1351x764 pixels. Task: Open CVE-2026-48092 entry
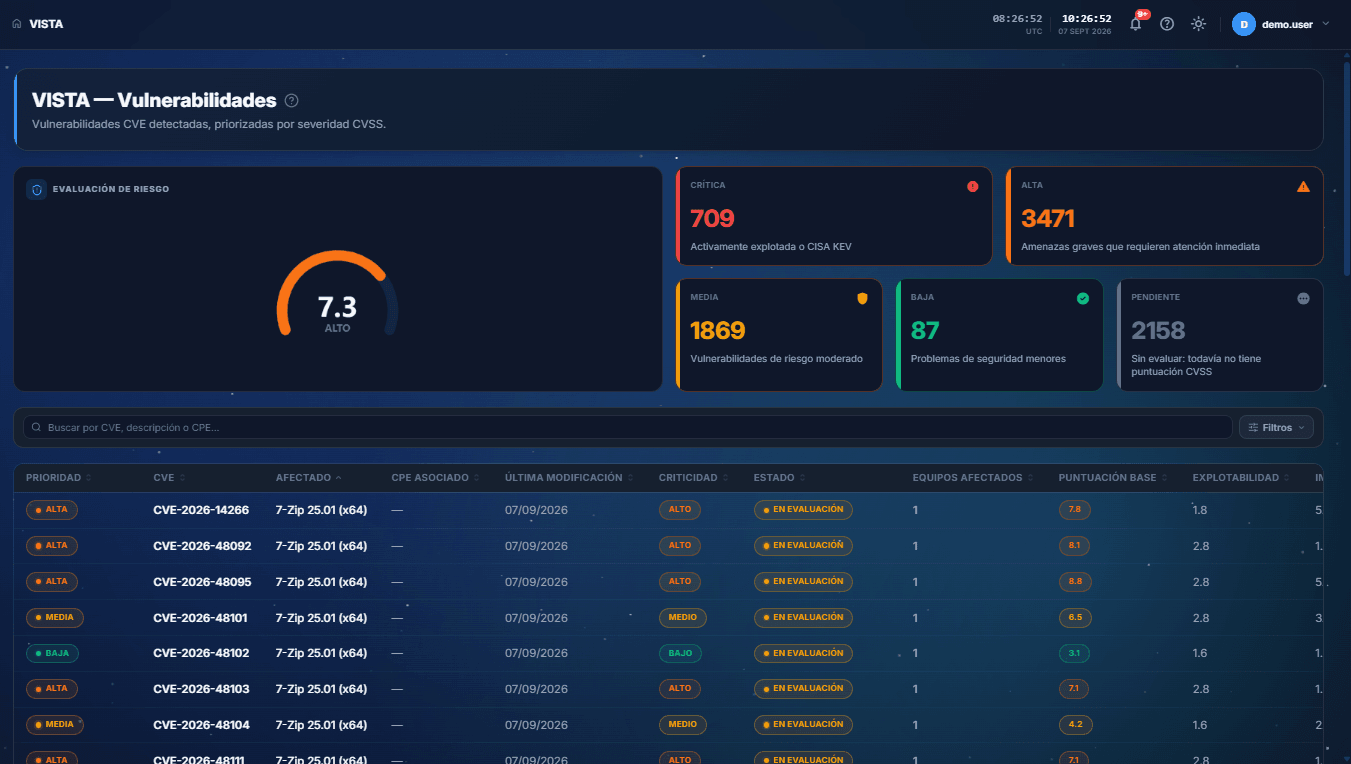[202, 546]
